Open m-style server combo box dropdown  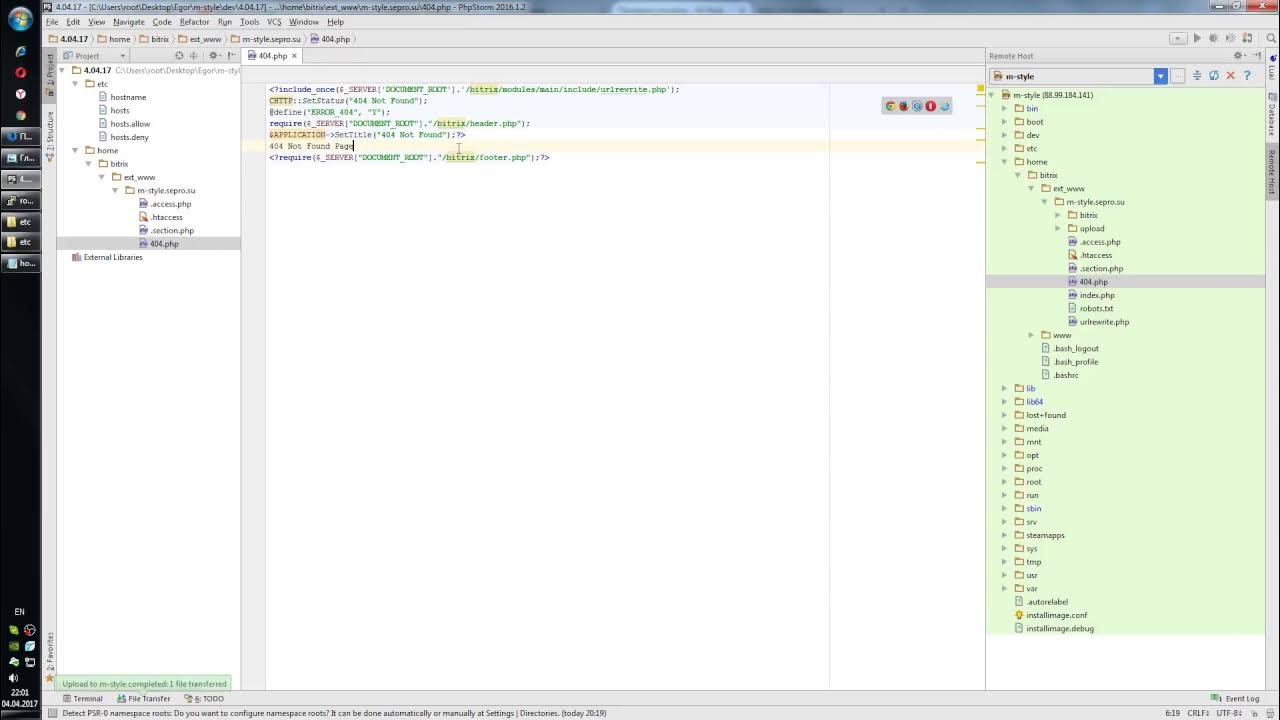coord(1160,76)
